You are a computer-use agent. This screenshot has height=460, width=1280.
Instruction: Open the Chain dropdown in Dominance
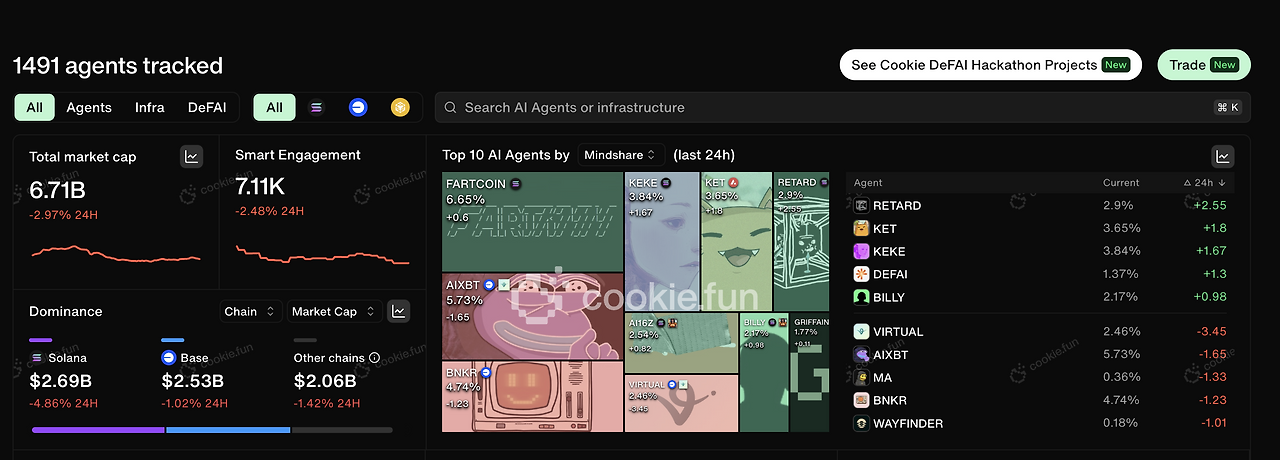pos(250,311)
